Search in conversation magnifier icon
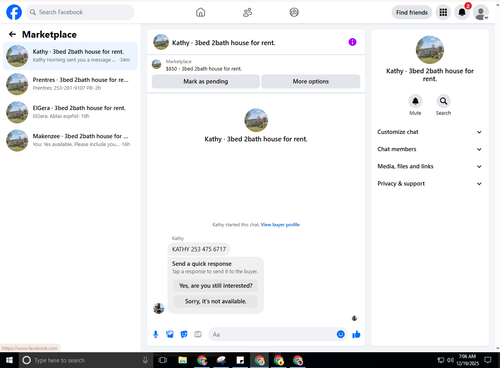This screenshot has height=368, width=500. (x=443, y=101)
